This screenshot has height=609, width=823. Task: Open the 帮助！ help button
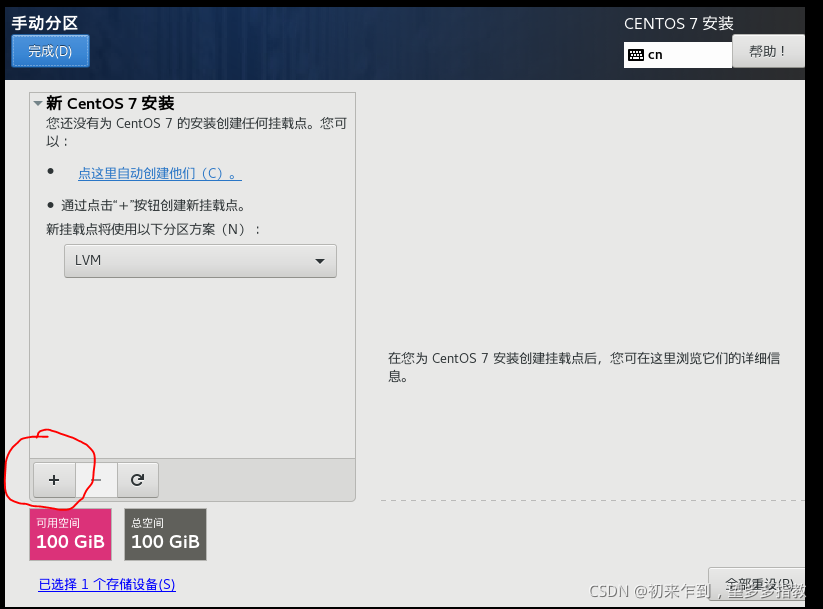[768, 51]
